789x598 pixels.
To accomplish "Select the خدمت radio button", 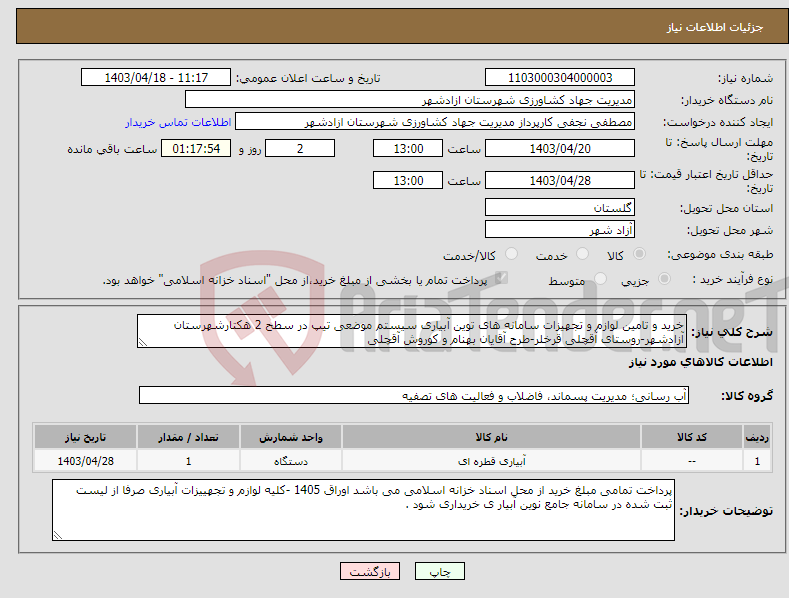I will [582, 254].
